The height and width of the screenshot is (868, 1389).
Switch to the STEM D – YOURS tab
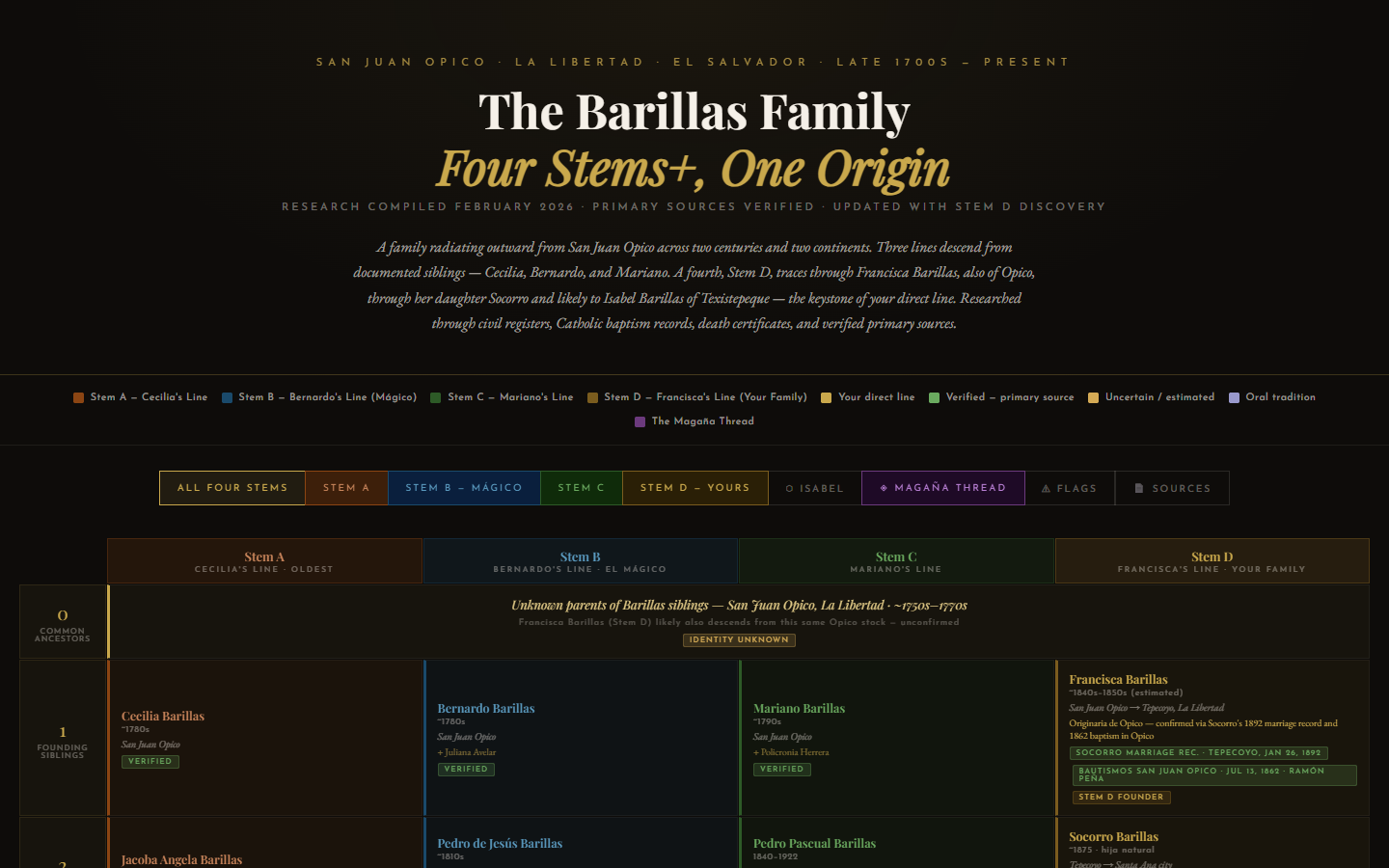(x=694, y=488)
